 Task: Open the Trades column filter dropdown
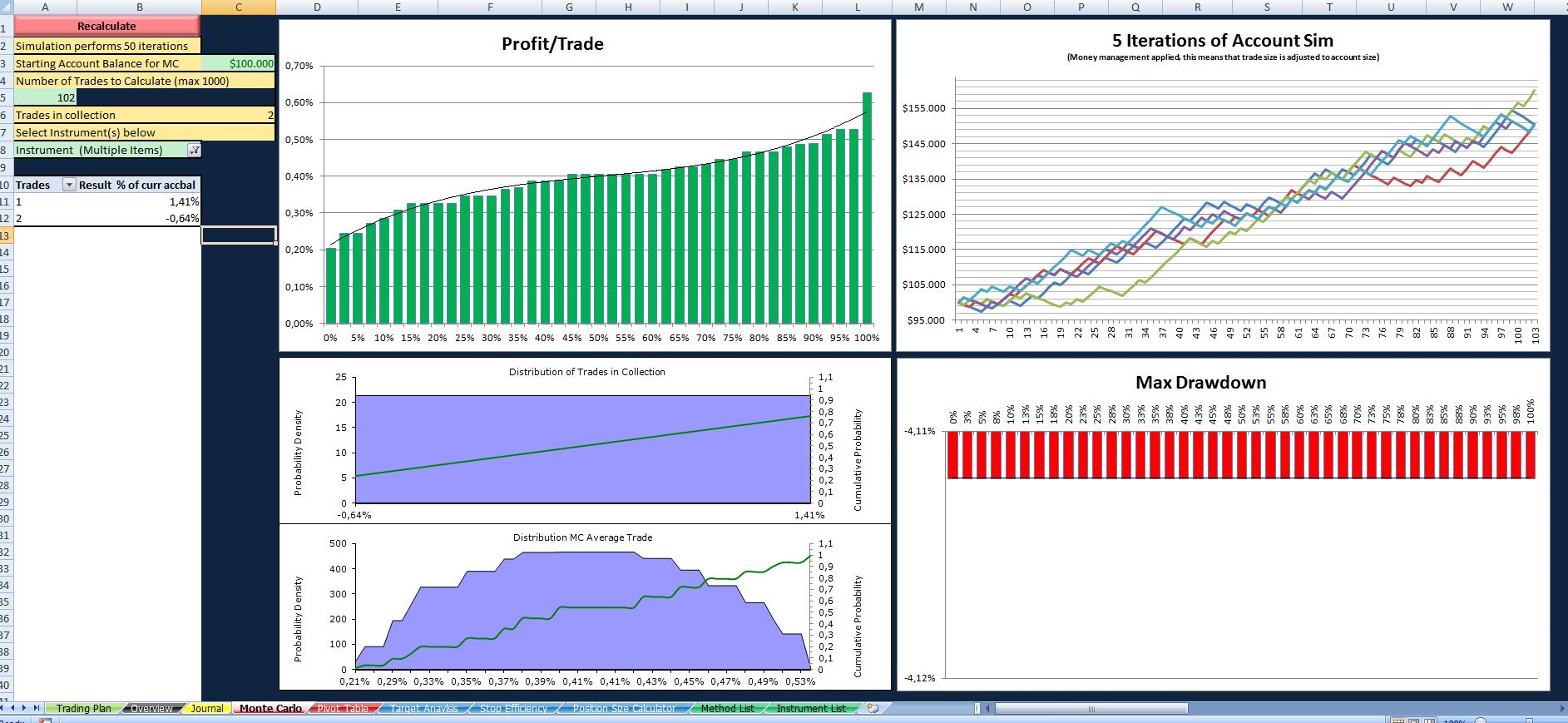click(x=70, y=185)
